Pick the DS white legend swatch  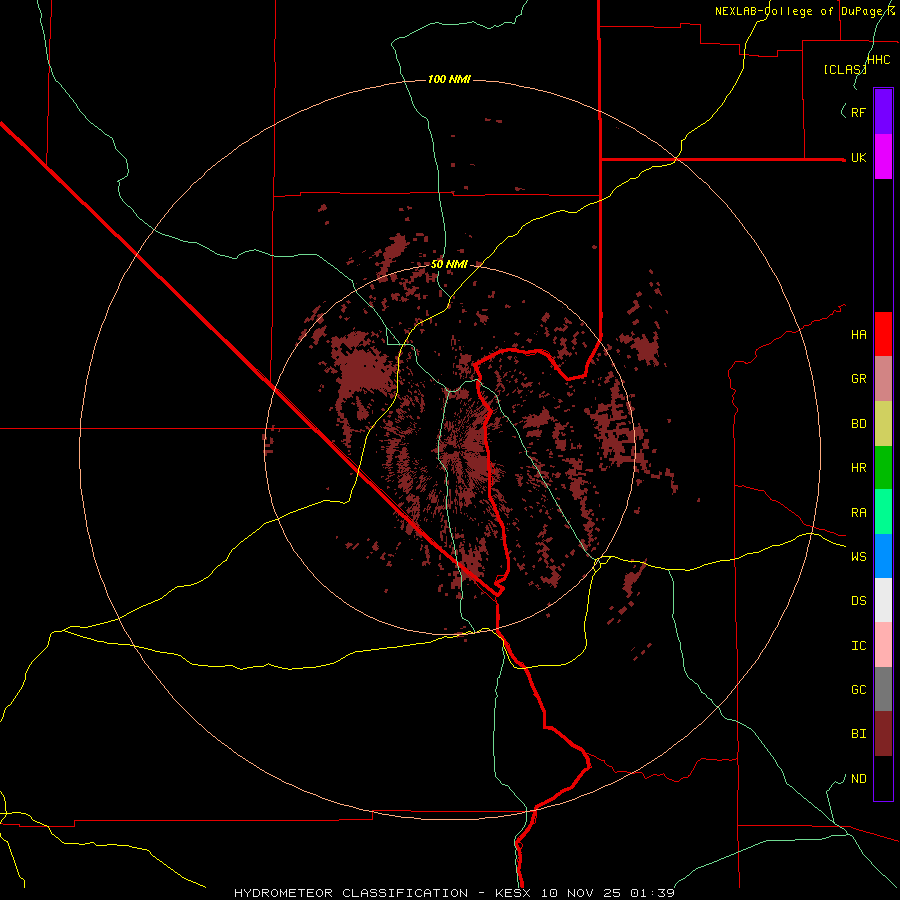883,600
